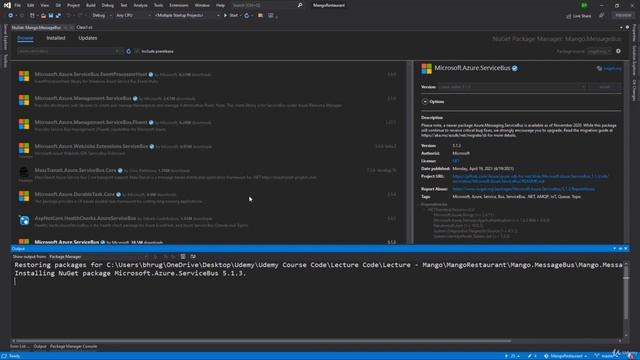This screenshot has width=640, height=360.
Task: Open the Project menu
Action: [73, 5]
